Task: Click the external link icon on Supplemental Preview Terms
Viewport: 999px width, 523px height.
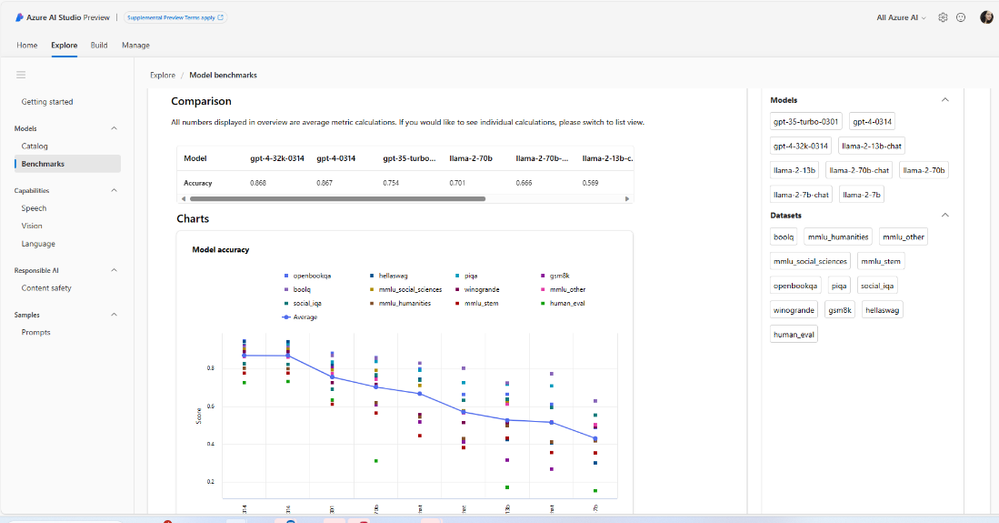Action: [221, 18]
